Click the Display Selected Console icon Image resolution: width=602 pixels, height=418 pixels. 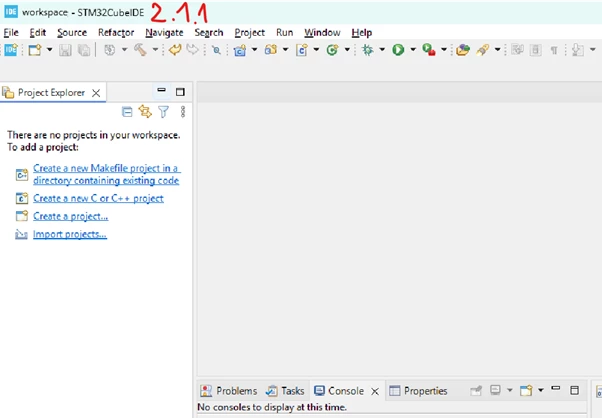point(495,390)
